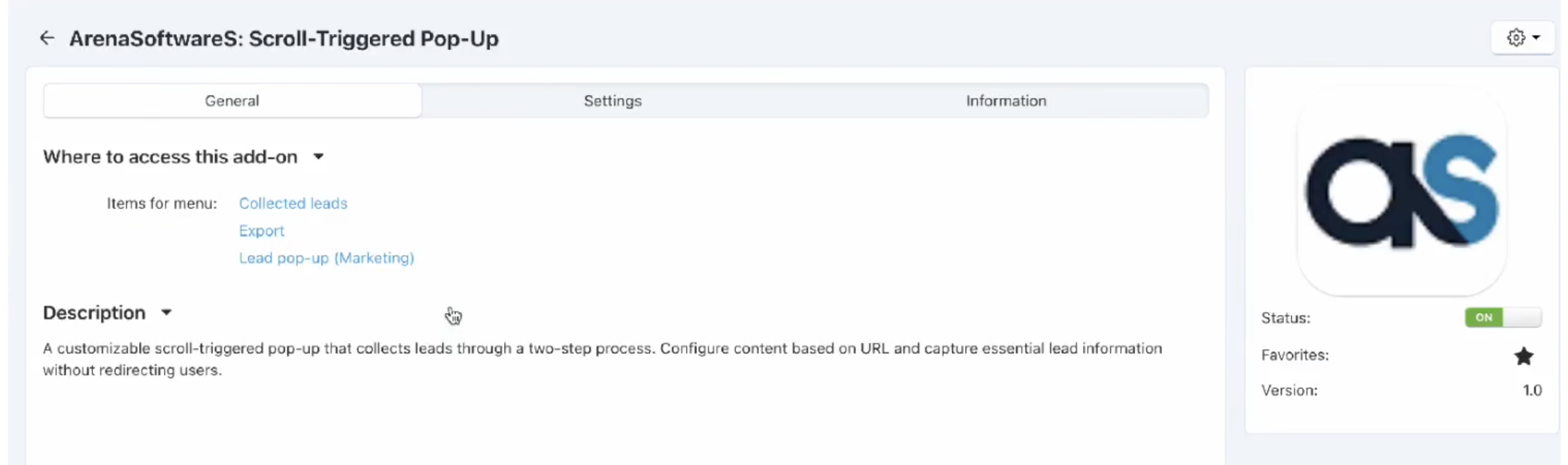Click the add-on description paragraph
The width and height of the screenshot is (1568, 465).
pyautogui.click(x=603, y=359)
